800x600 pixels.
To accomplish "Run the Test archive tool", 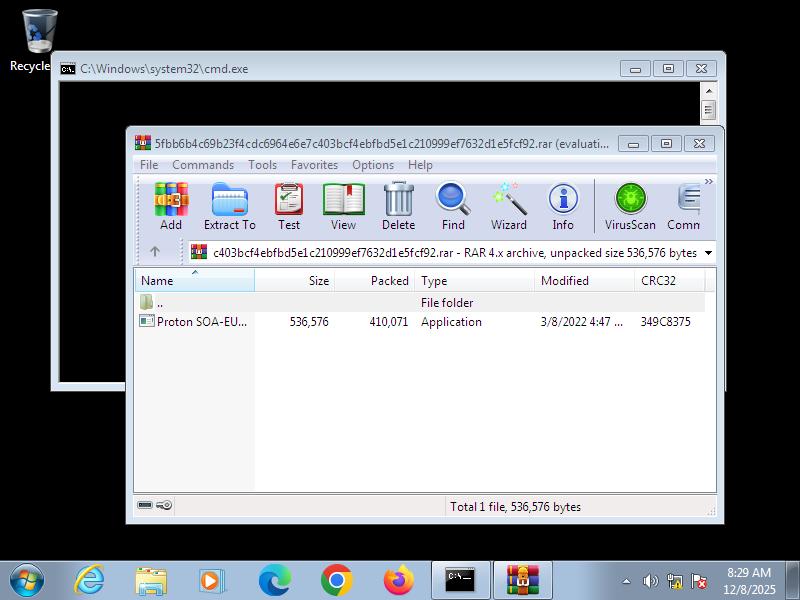I will tap(289, 206).
